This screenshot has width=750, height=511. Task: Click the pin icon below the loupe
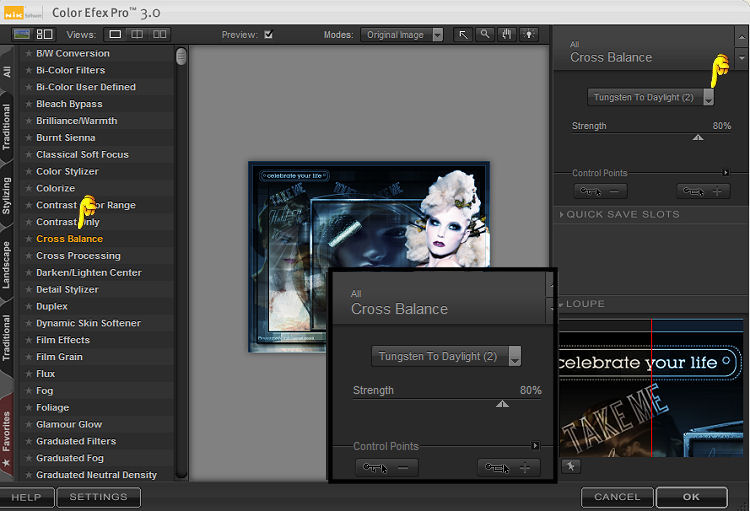point(571,465)
